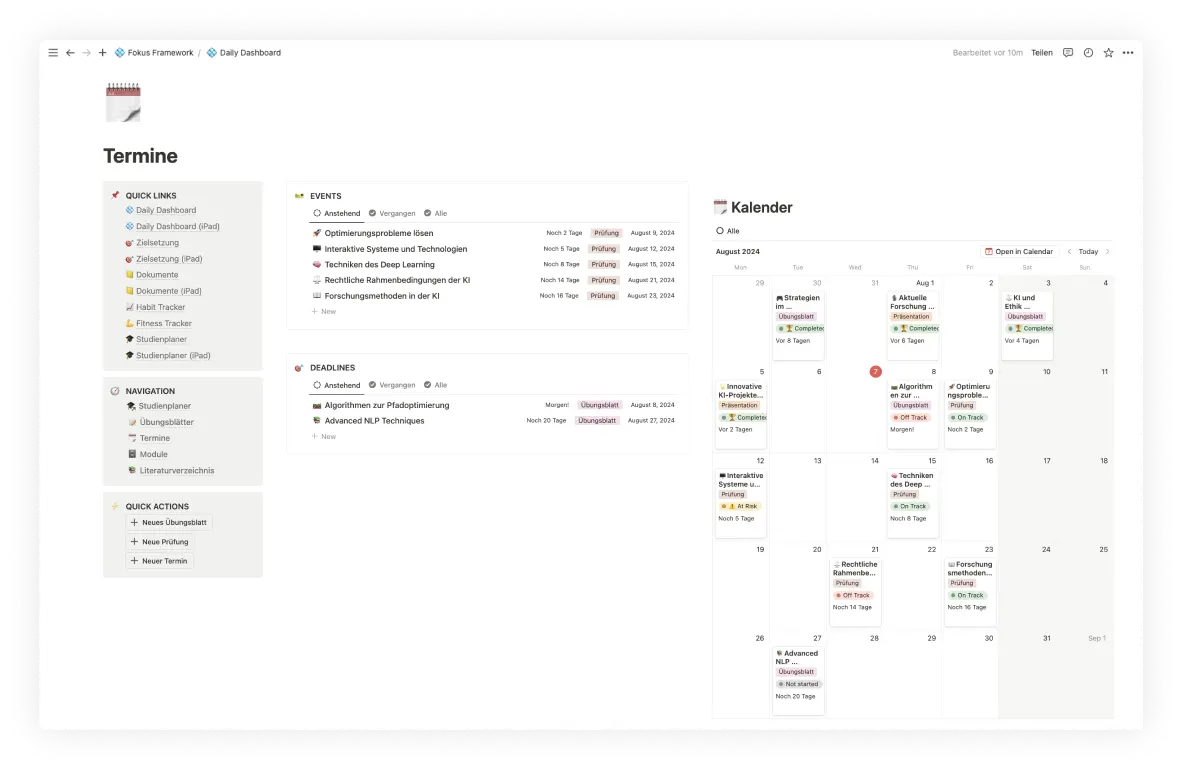Open the Fitness Tracker quick link
This screenshot has width=1182, height=769.
[163, 323]
